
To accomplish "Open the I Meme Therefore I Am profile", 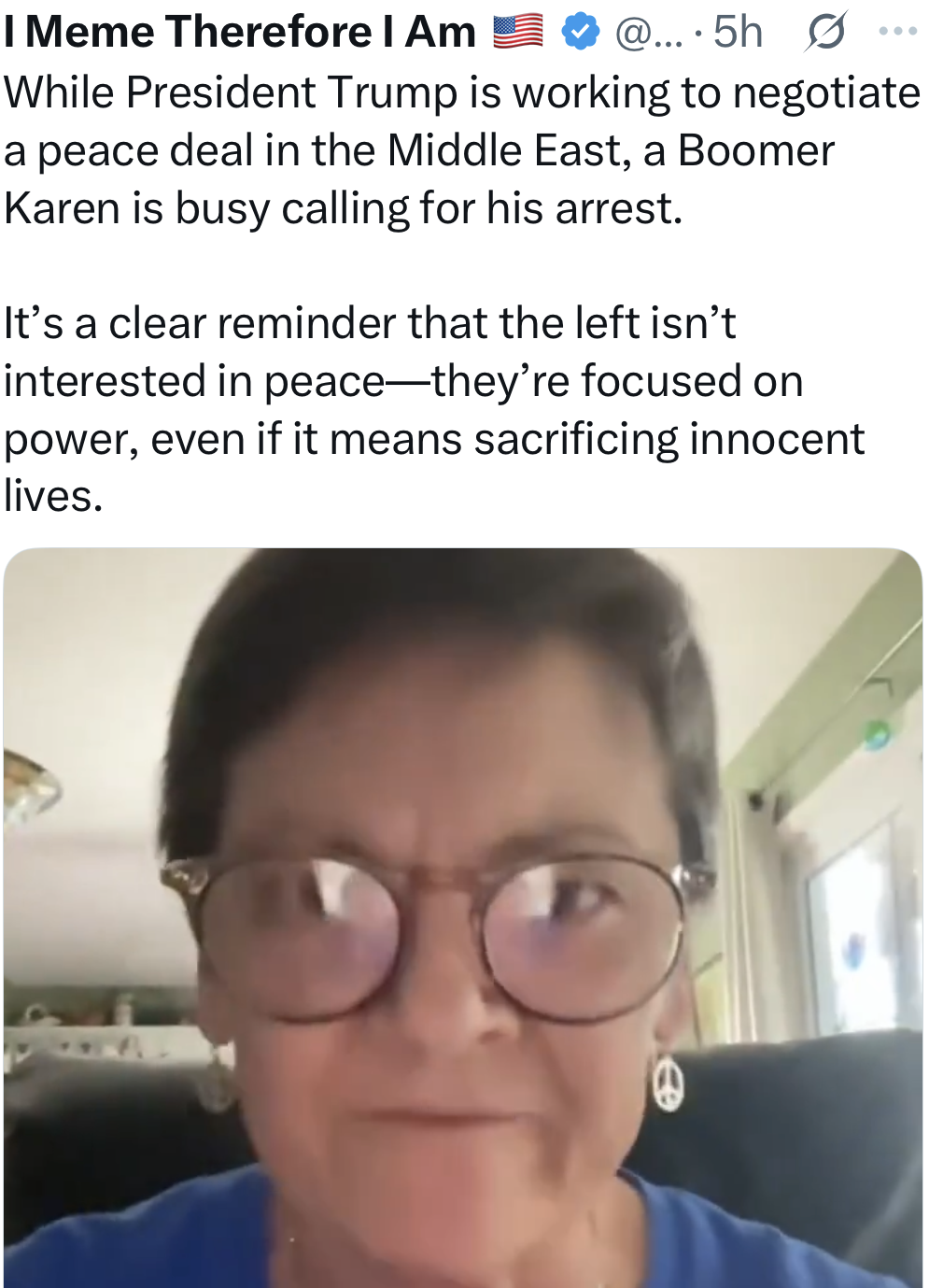I will [x=241, y=32].
